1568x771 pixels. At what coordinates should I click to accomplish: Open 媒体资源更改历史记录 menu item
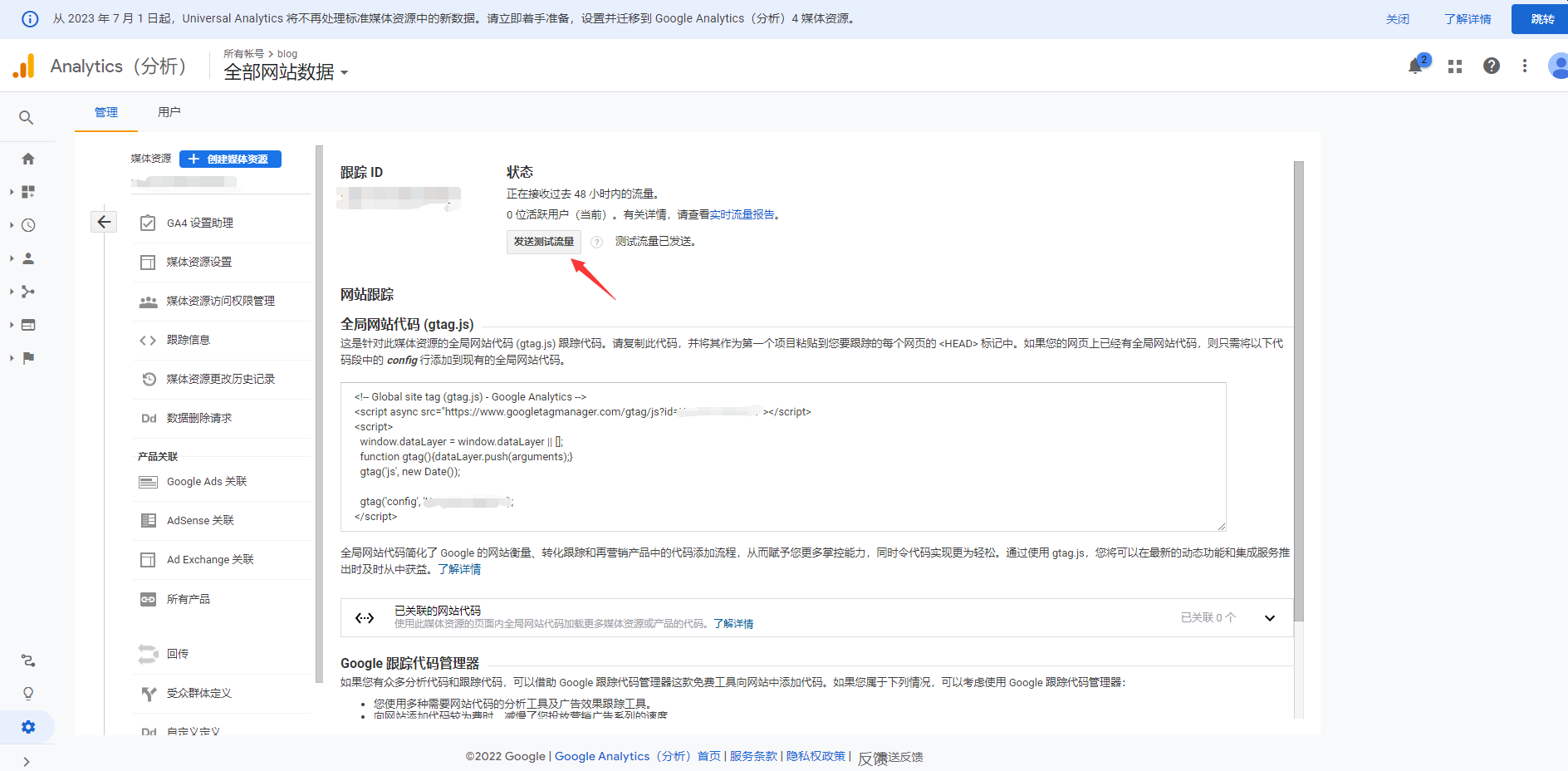click(x=221, y=379)
